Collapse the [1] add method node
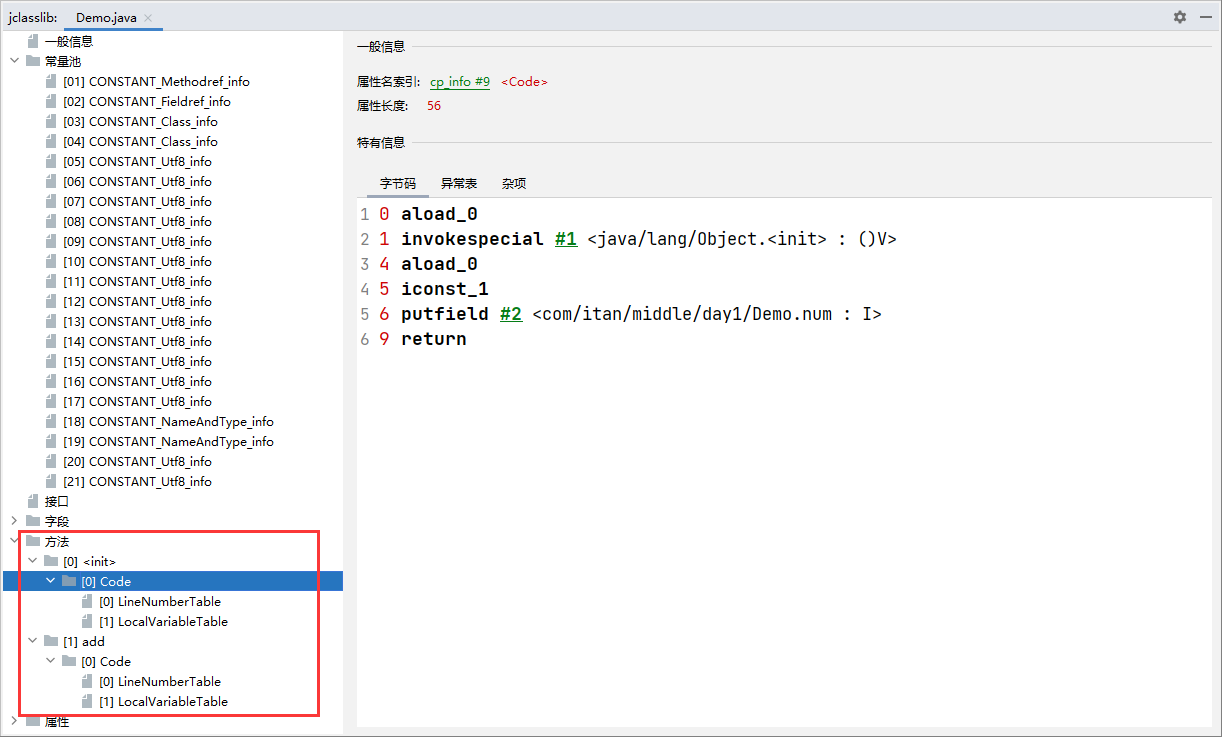The width and height of the screenshot is (1222, 737). [32, 640]
